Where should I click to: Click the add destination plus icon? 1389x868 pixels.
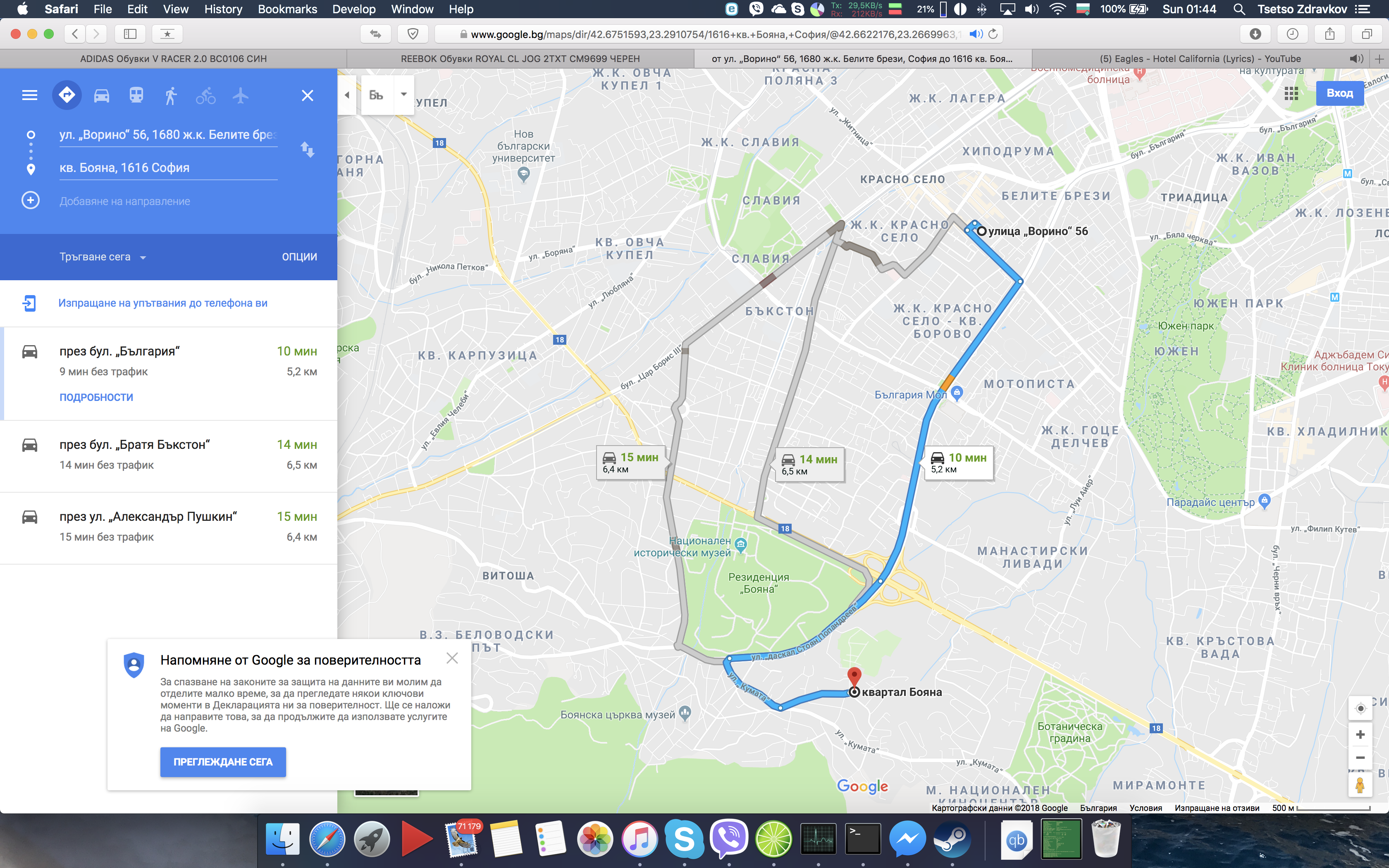coord(31,200)
